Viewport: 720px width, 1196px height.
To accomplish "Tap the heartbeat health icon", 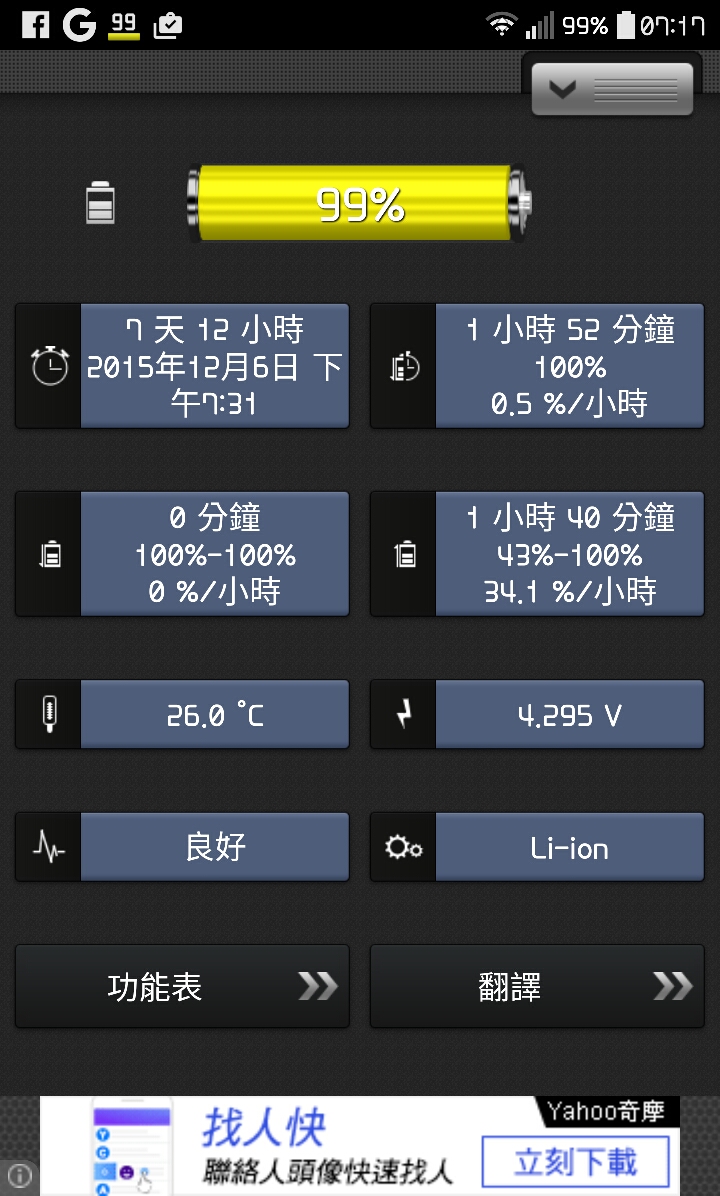I will pos(50,847).
